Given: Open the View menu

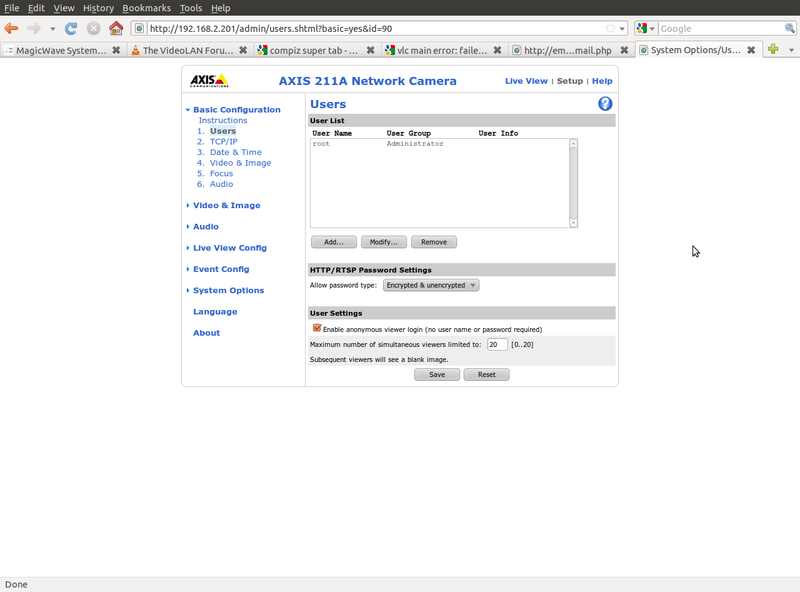Looking at the screenshot, I should (64, 8).
